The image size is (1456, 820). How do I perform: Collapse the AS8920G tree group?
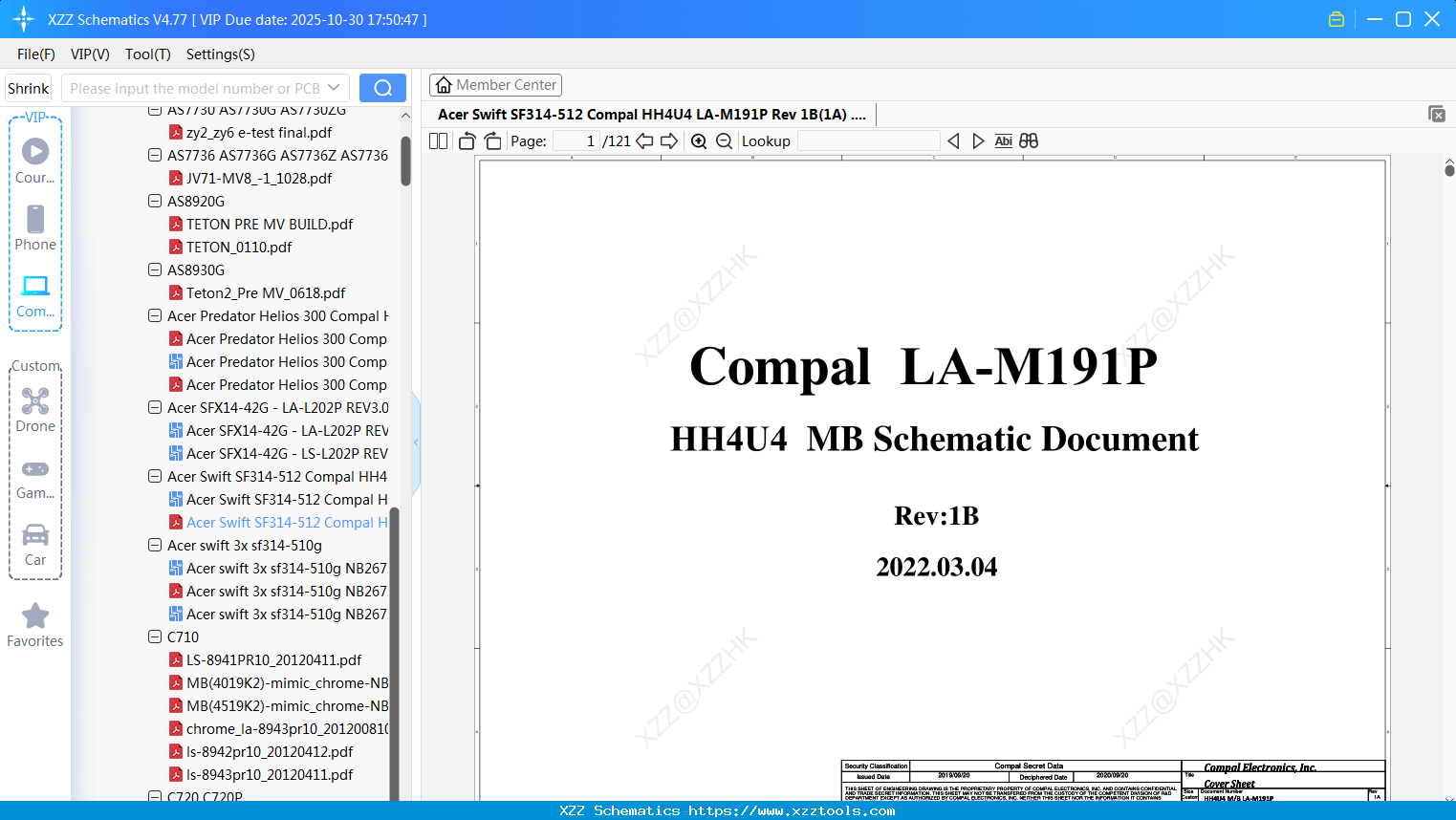155,201
